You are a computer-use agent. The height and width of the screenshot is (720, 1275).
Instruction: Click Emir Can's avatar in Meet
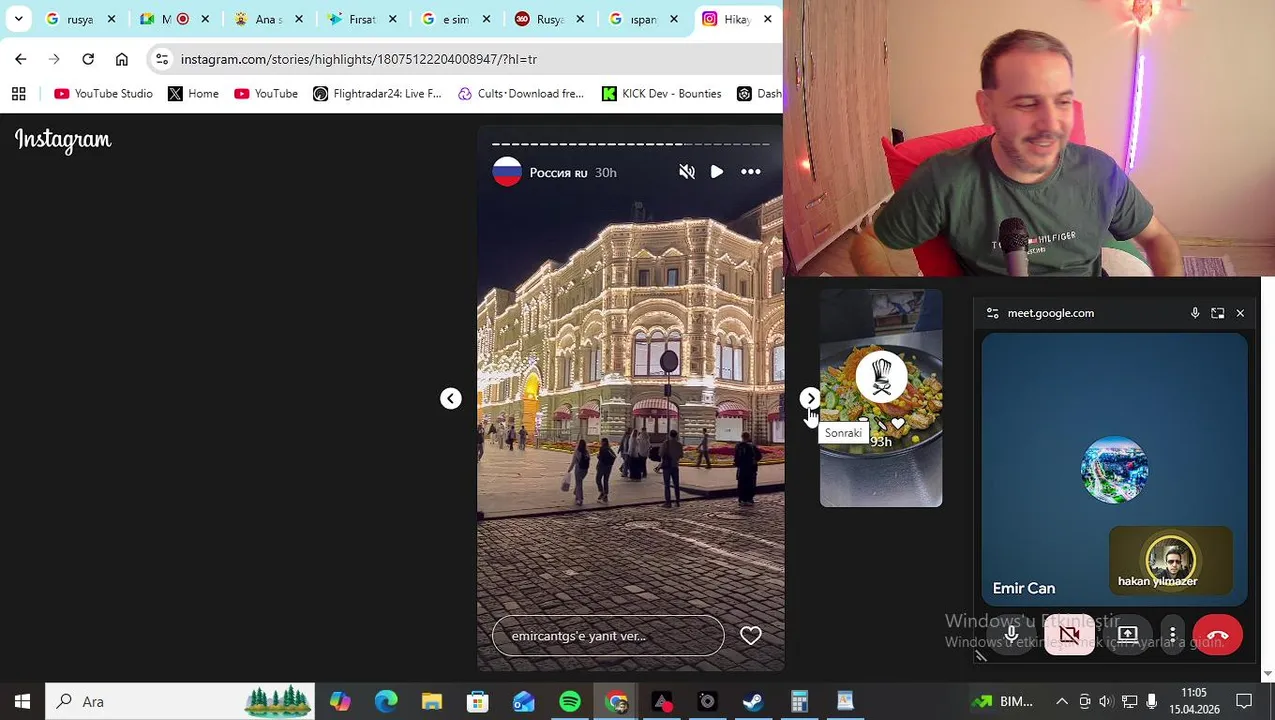click(1115, 469)
